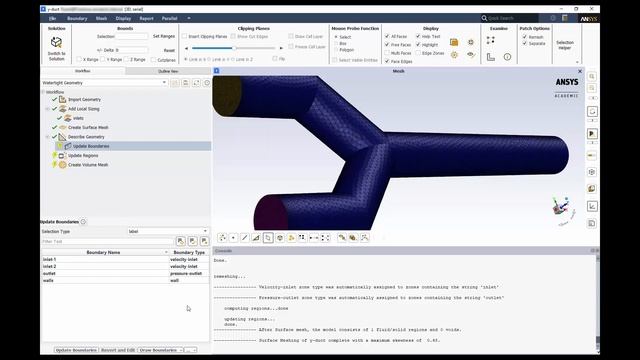This screenshot has width=640, height=360.
Task: Click the box-select tool in viewport toolbar
Action: point(268,238)
